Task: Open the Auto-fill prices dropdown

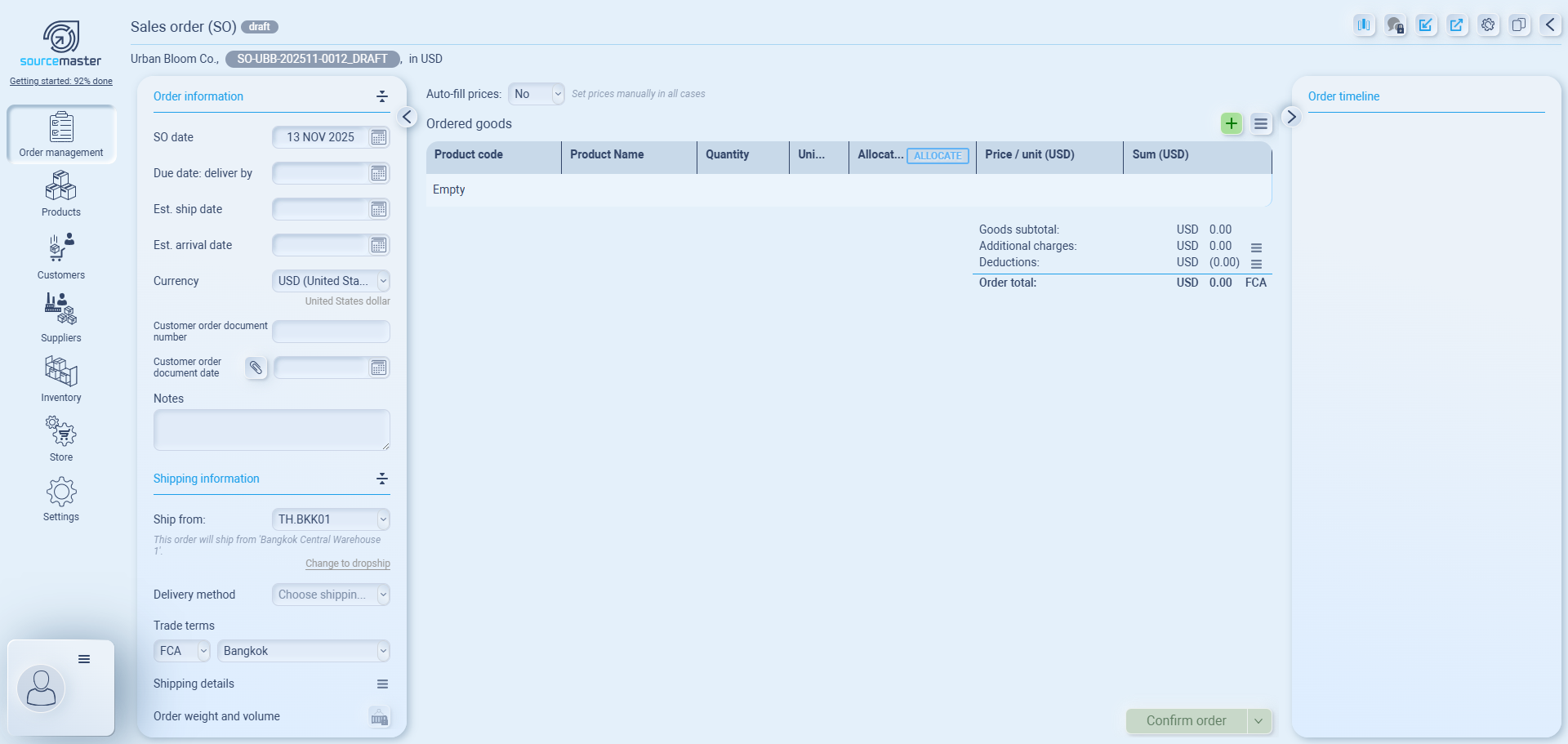Action: tap(536, 94)
